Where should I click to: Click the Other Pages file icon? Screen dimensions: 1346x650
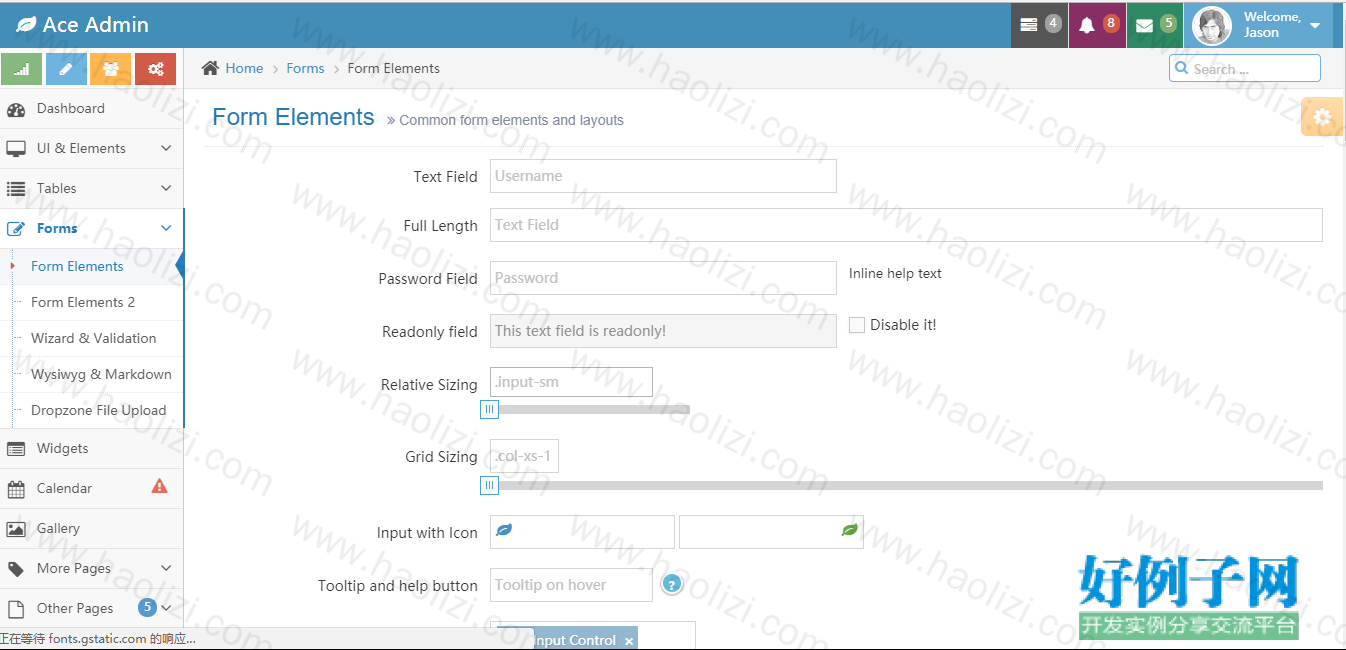pos(16,609)
